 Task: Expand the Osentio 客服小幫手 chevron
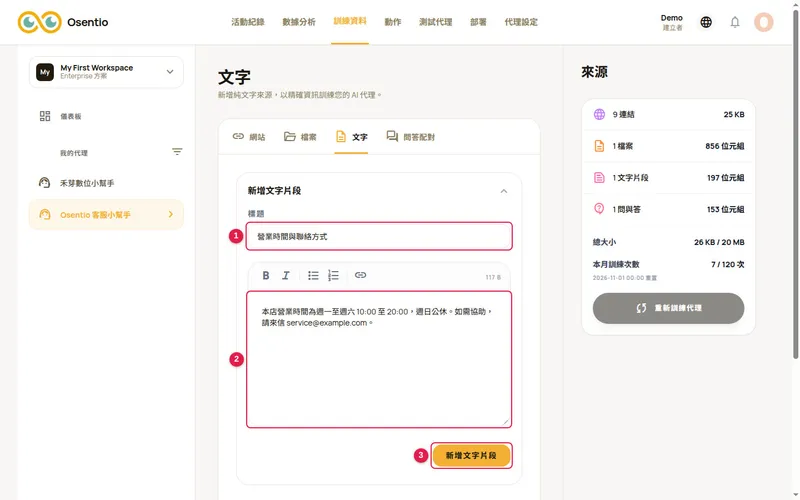click(170, 214)
